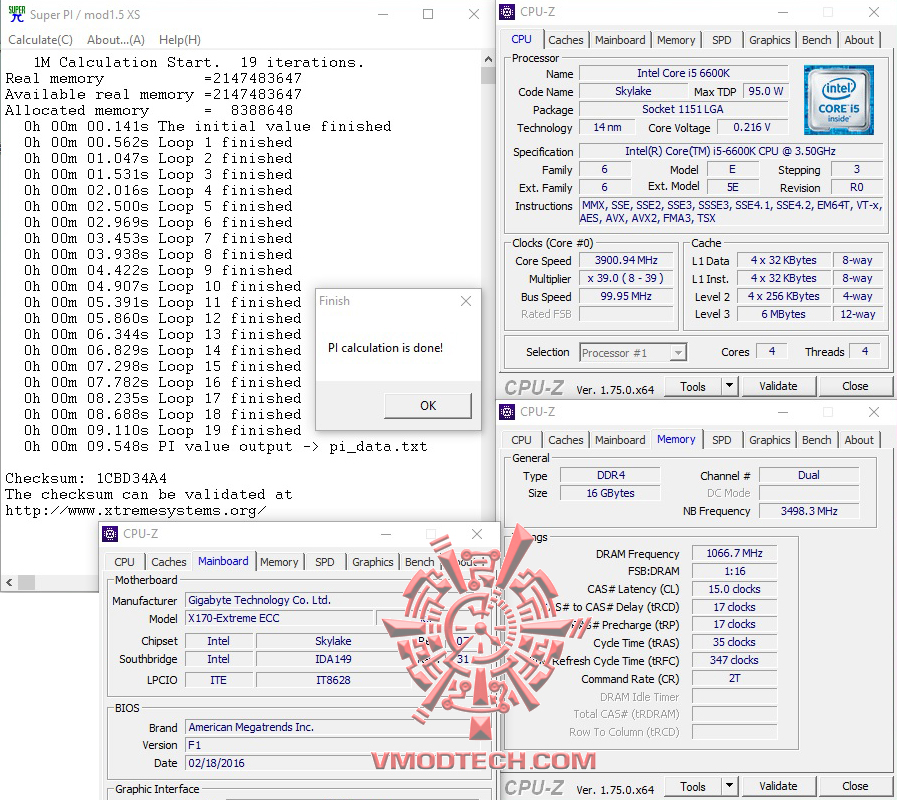897x800 pixels.
Task: Click Super PI horizontal scrollbar left arrow
Action: tap(9, 583)
